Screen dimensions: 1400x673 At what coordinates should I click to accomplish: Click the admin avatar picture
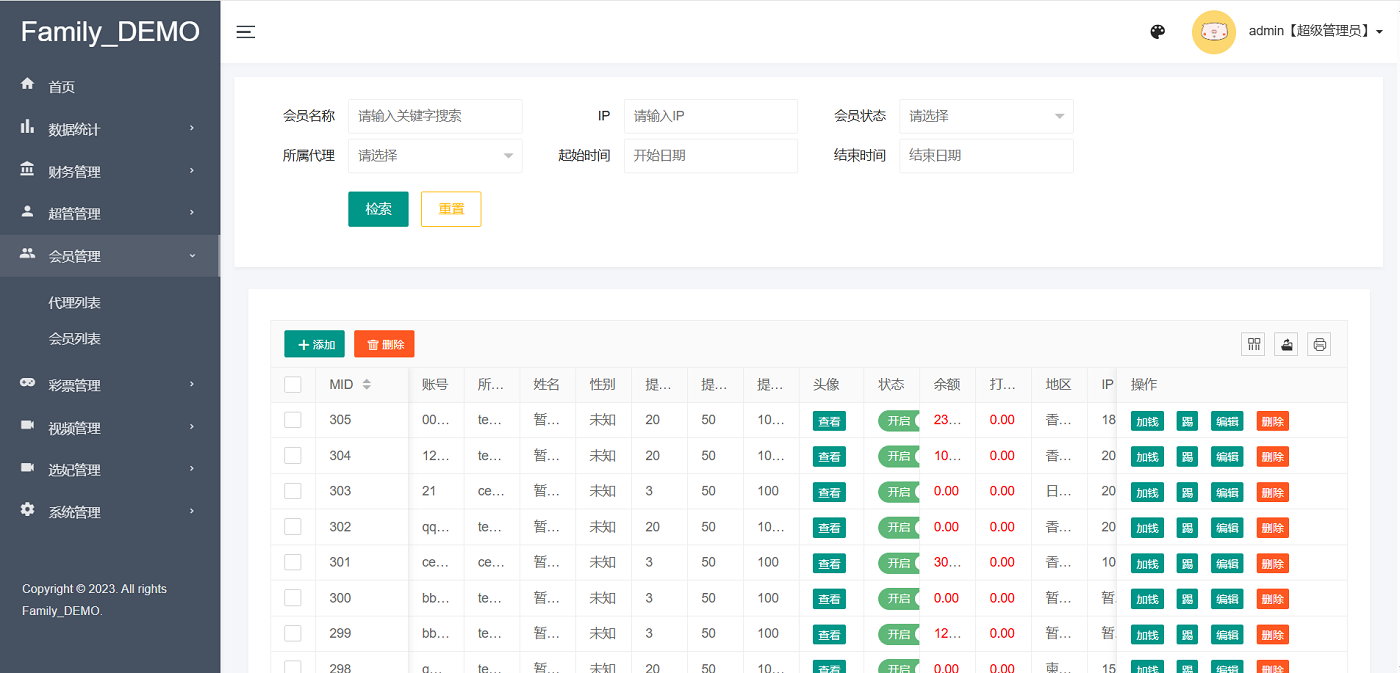click(x=1213, y=32)
